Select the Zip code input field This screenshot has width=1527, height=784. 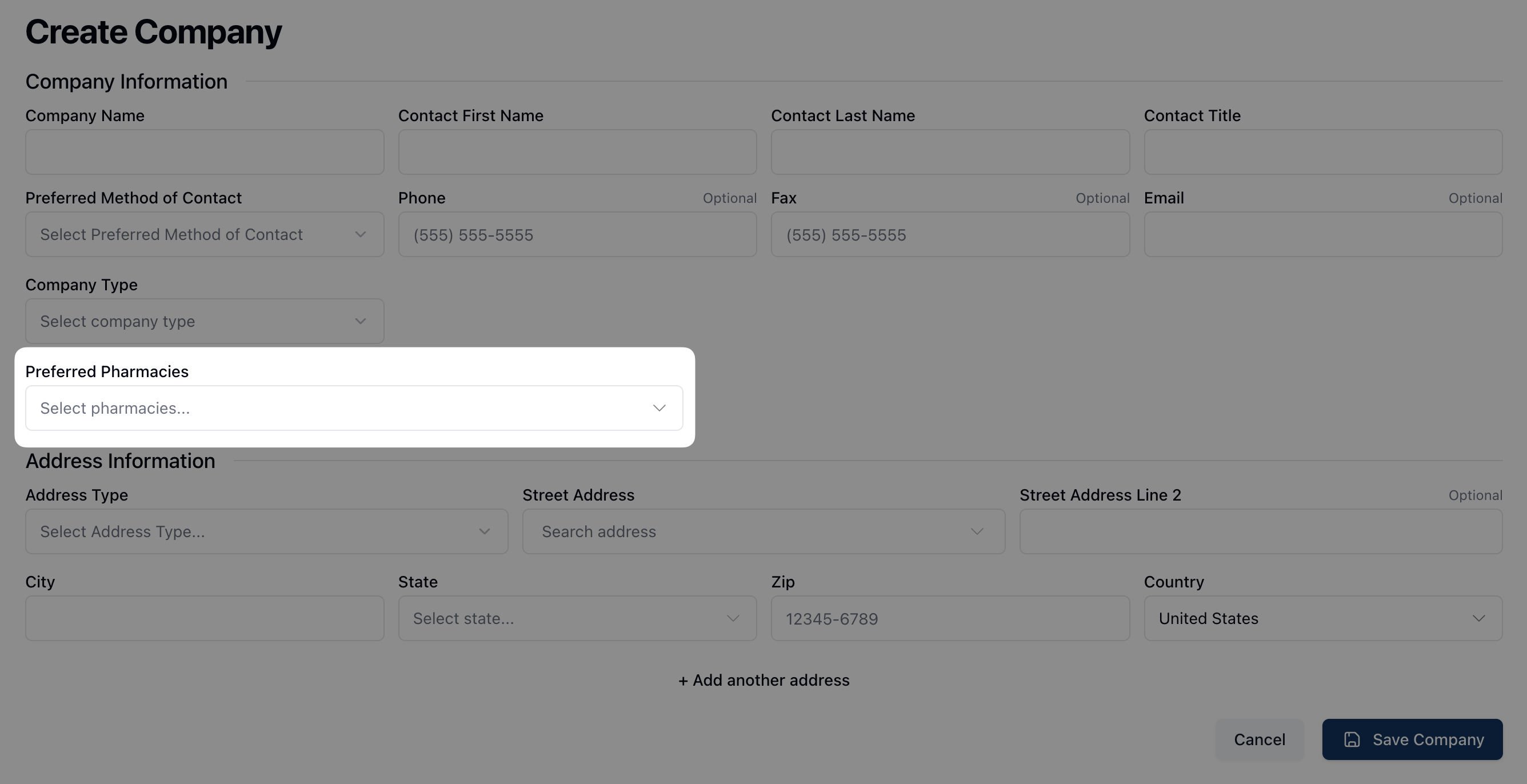coord(950,619)
